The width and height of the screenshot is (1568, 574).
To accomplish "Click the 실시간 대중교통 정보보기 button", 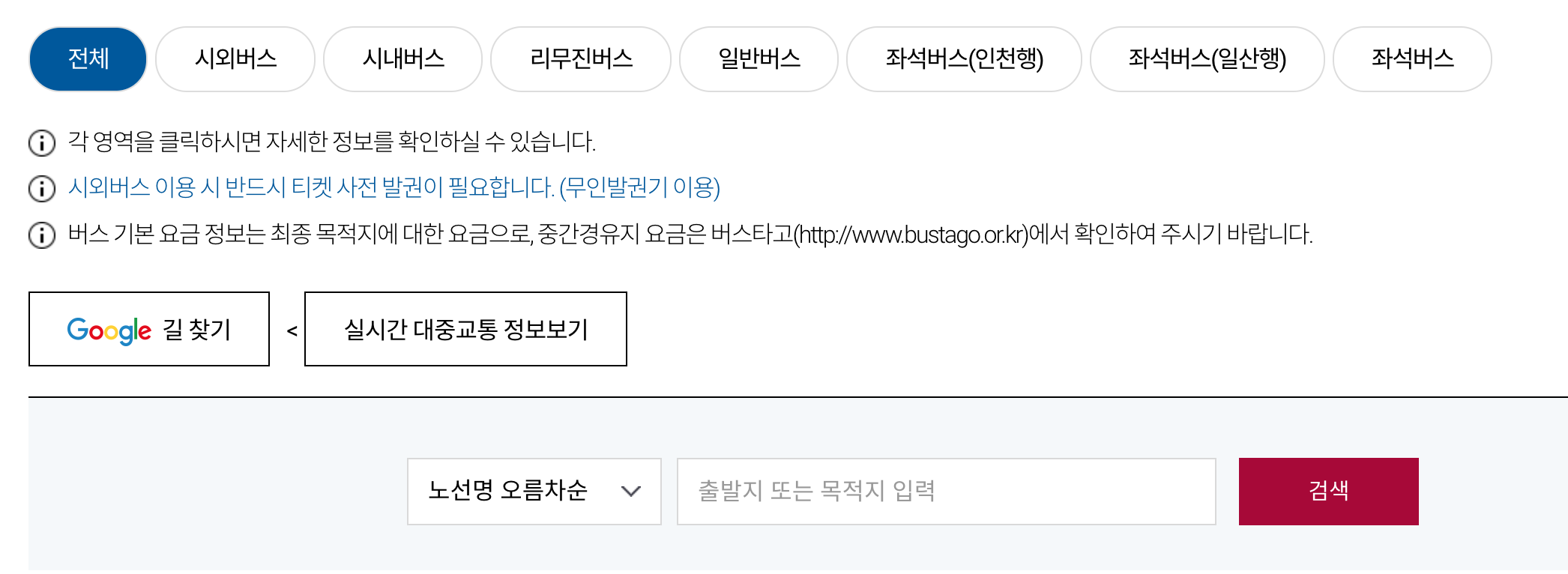I will [x=465, y=328].
